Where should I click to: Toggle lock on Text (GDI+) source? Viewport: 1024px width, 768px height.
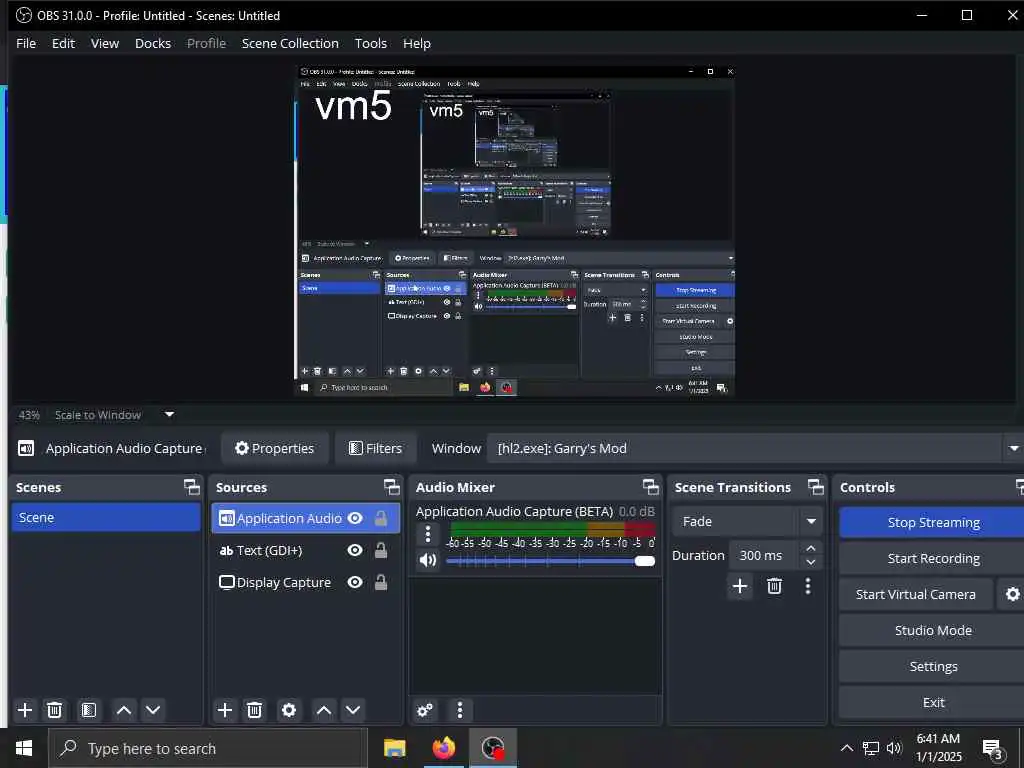pyautogui.click(x=381, y=551)
